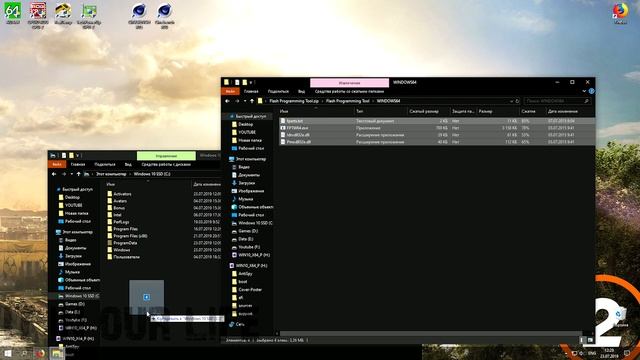
Task: Open the Главная tab in WINDOWS64 window
Action: tap(251, 91)
